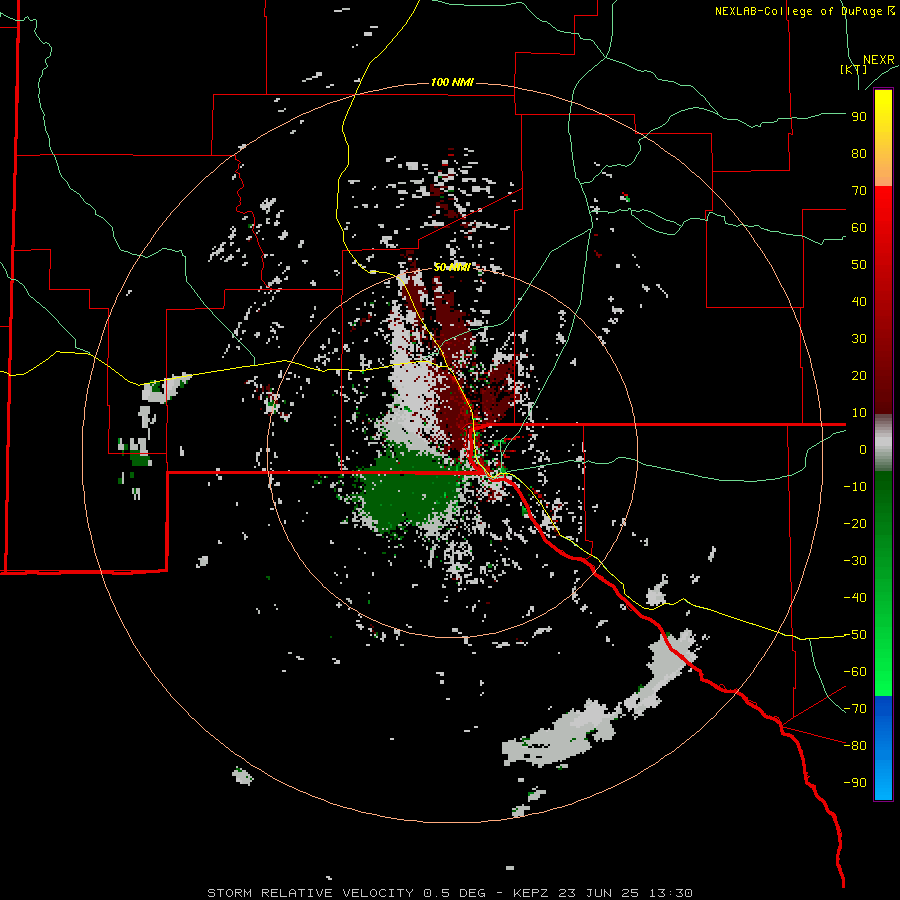Click the 70 value on velocity scale

(x=859, y=191)
